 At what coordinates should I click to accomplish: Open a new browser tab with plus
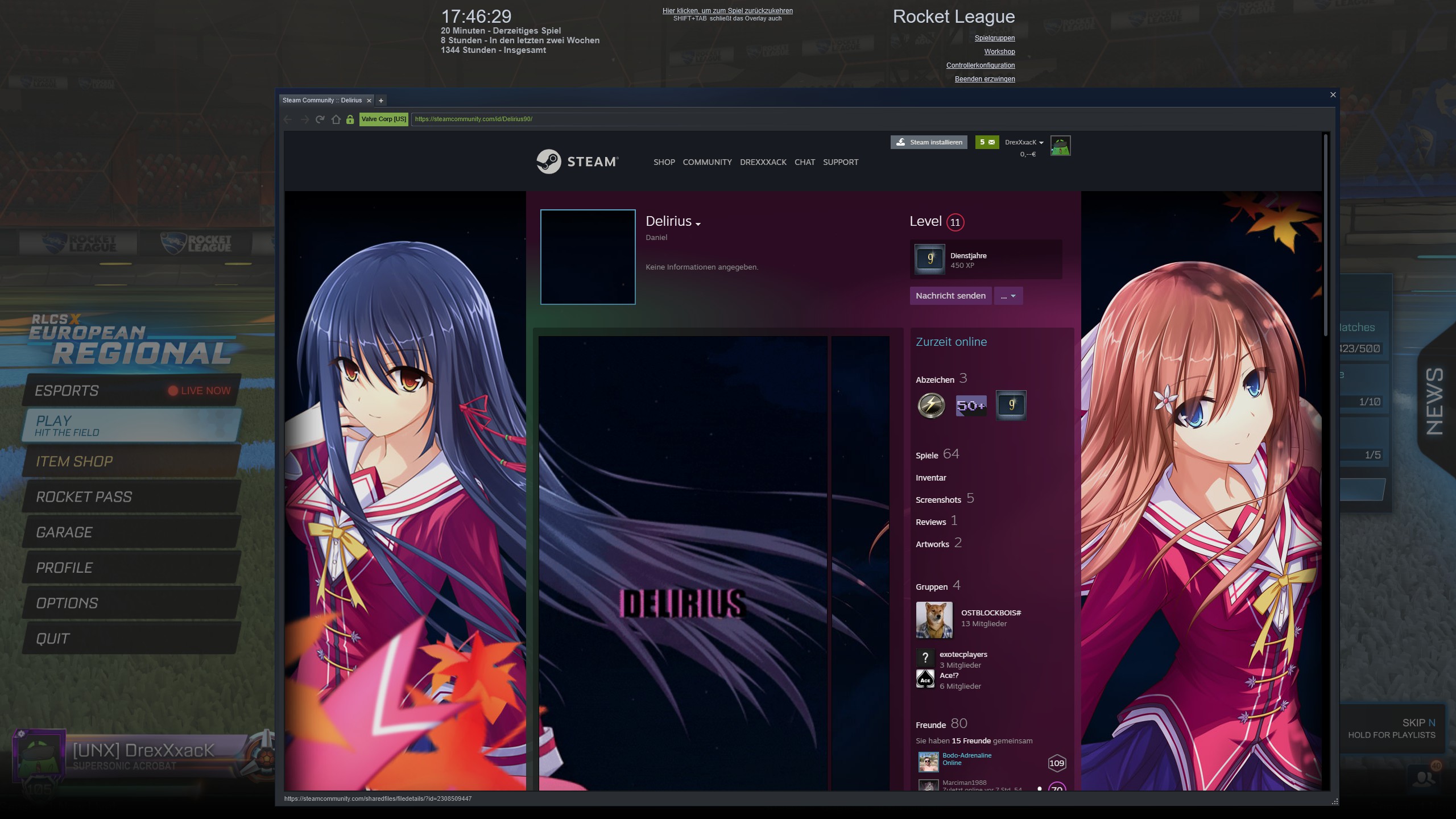(x=381, y=101)
